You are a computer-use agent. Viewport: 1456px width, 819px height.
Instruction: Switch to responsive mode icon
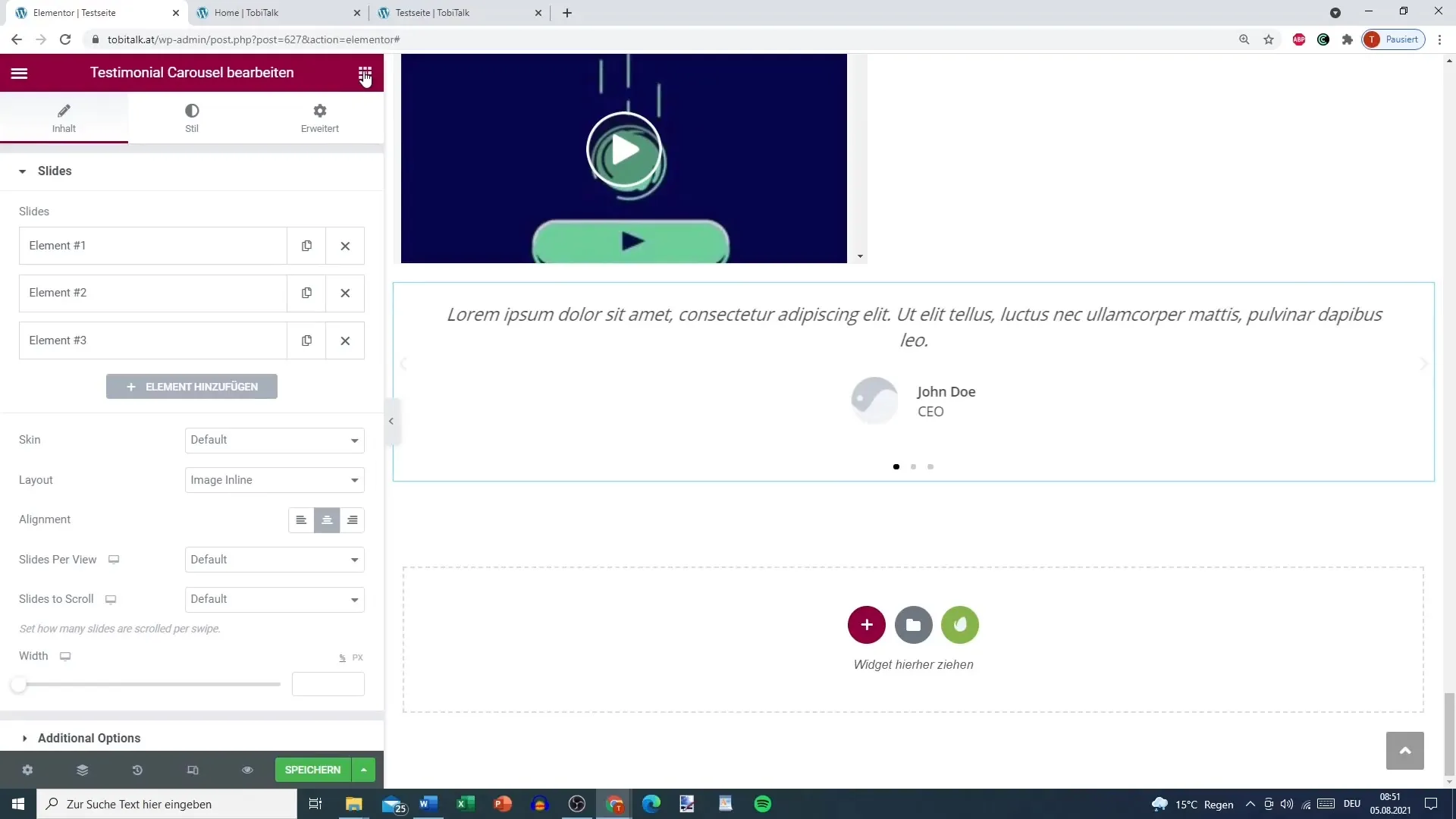pos(193,770)
